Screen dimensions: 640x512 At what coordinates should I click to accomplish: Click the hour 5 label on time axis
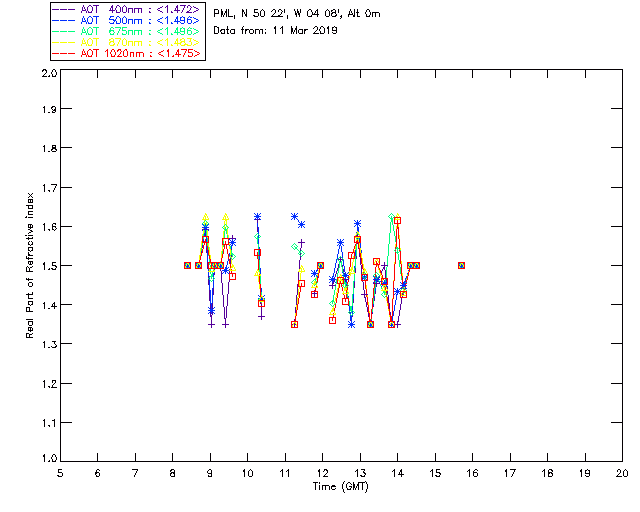(60, 474)
